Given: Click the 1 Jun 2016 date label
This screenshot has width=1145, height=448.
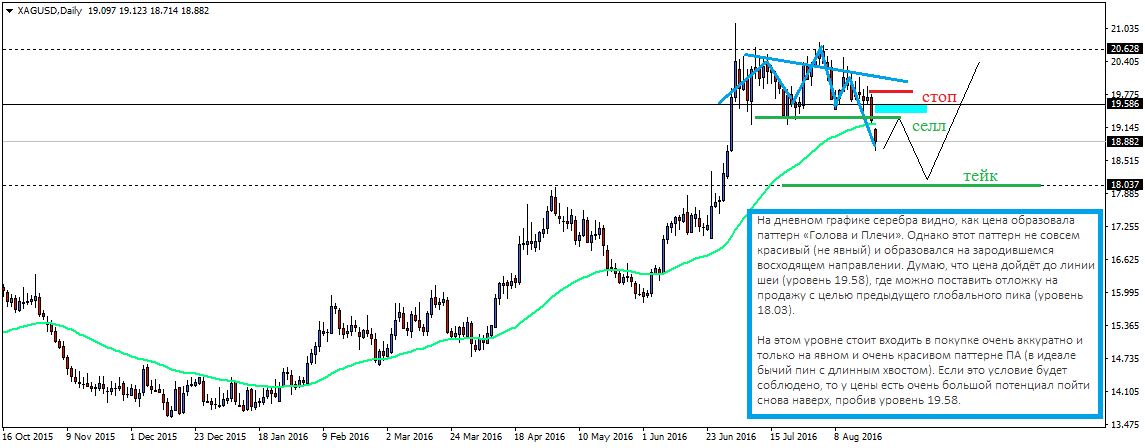Looking at the screenshot, I should coord(665,438).
